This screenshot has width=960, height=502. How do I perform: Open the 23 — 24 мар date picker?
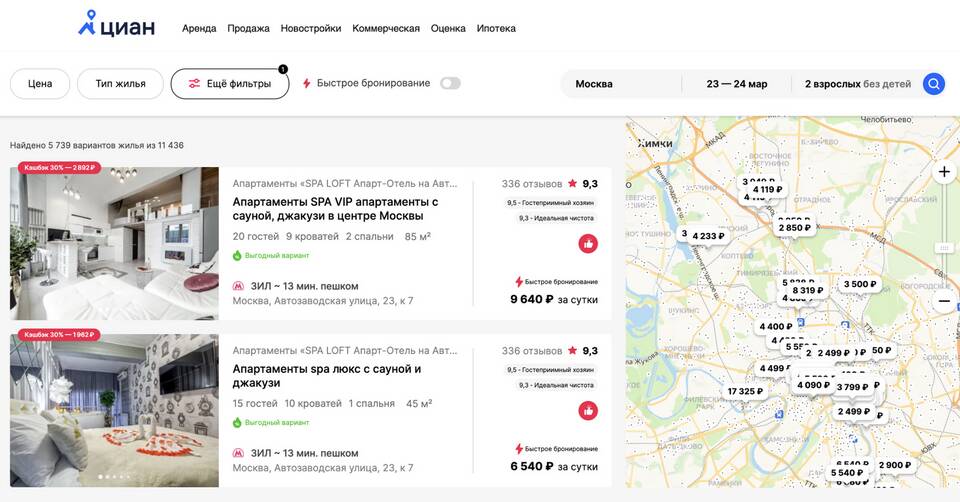pos(737,84)
